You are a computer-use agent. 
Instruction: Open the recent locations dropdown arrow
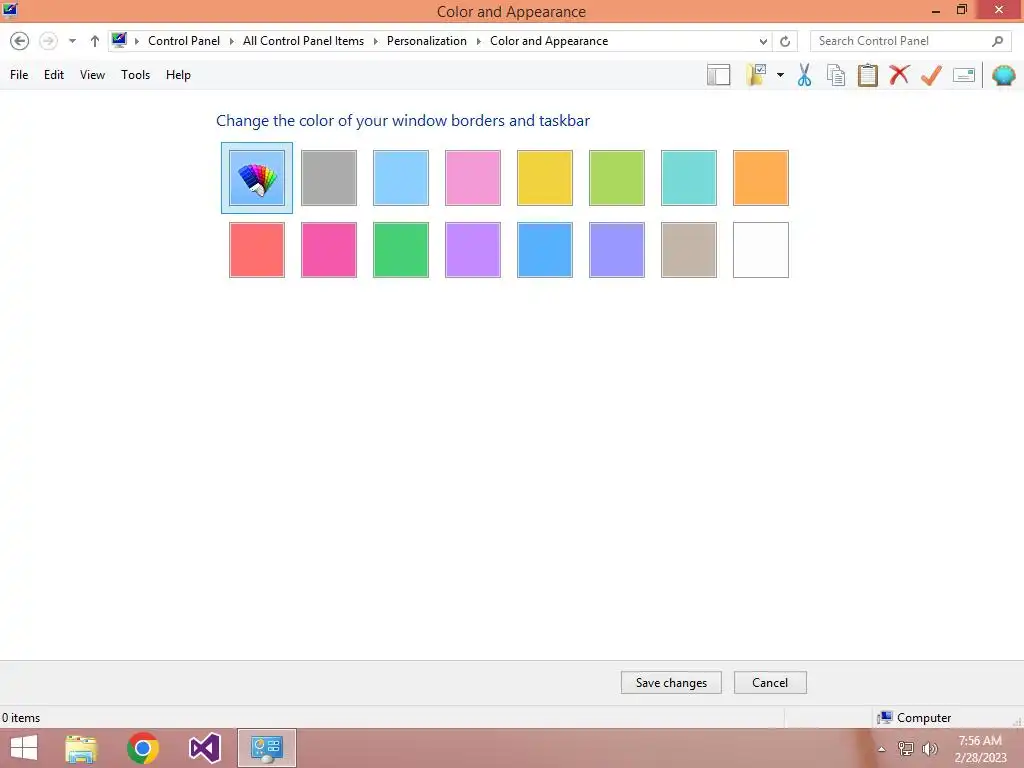(72, 41)
